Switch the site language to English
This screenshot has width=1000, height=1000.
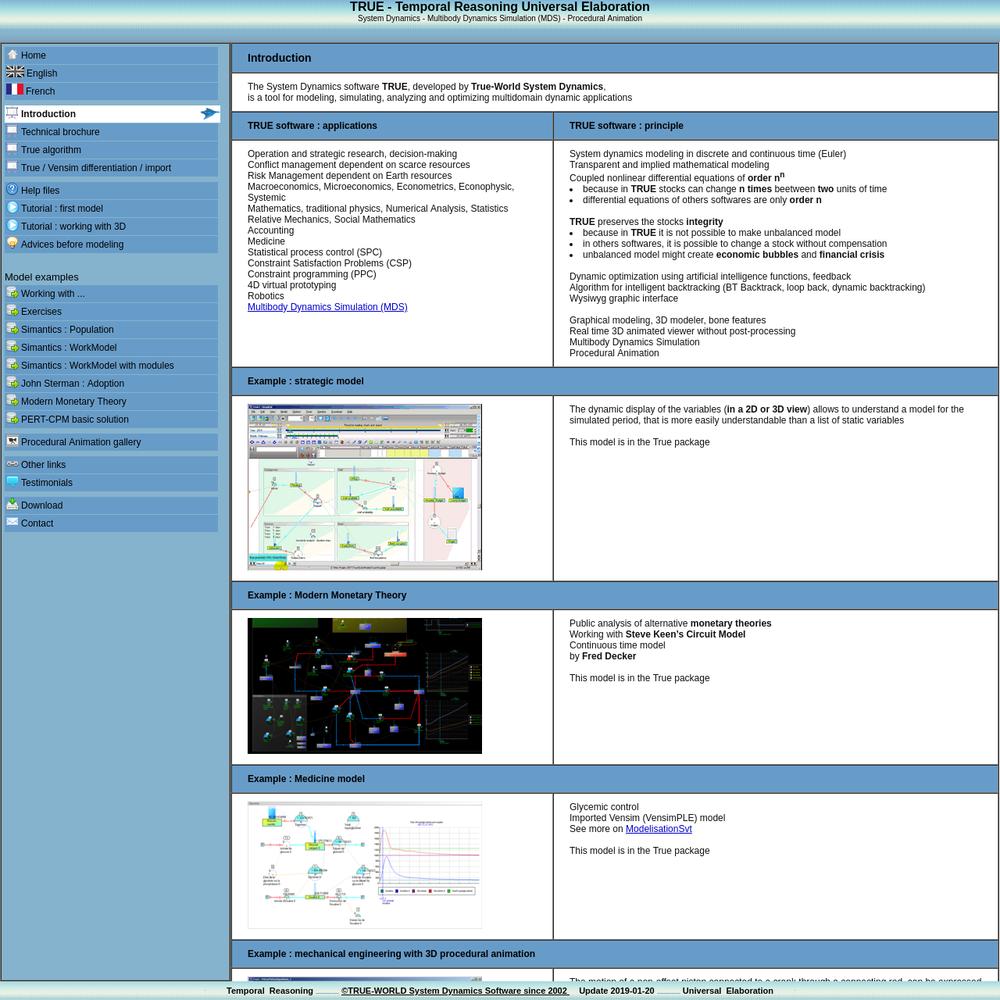111,73
